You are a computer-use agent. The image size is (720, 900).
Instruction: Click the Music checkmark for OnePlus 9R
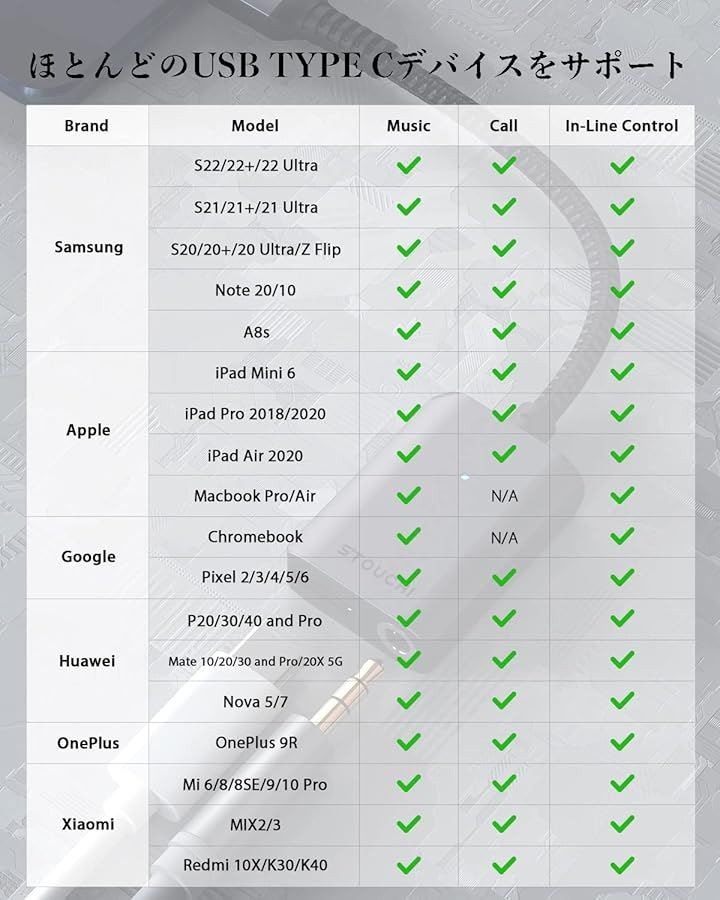pyautogui.click(x=408, y=742)
